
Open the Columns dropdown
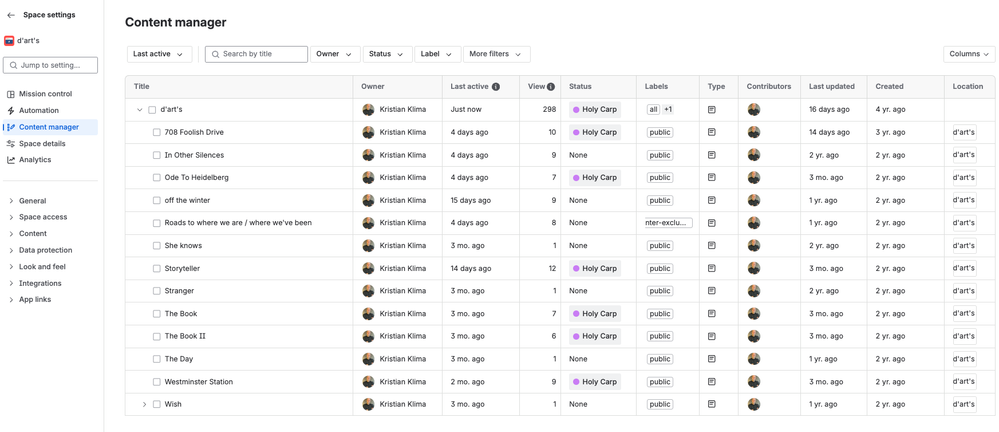click(969, 54)
